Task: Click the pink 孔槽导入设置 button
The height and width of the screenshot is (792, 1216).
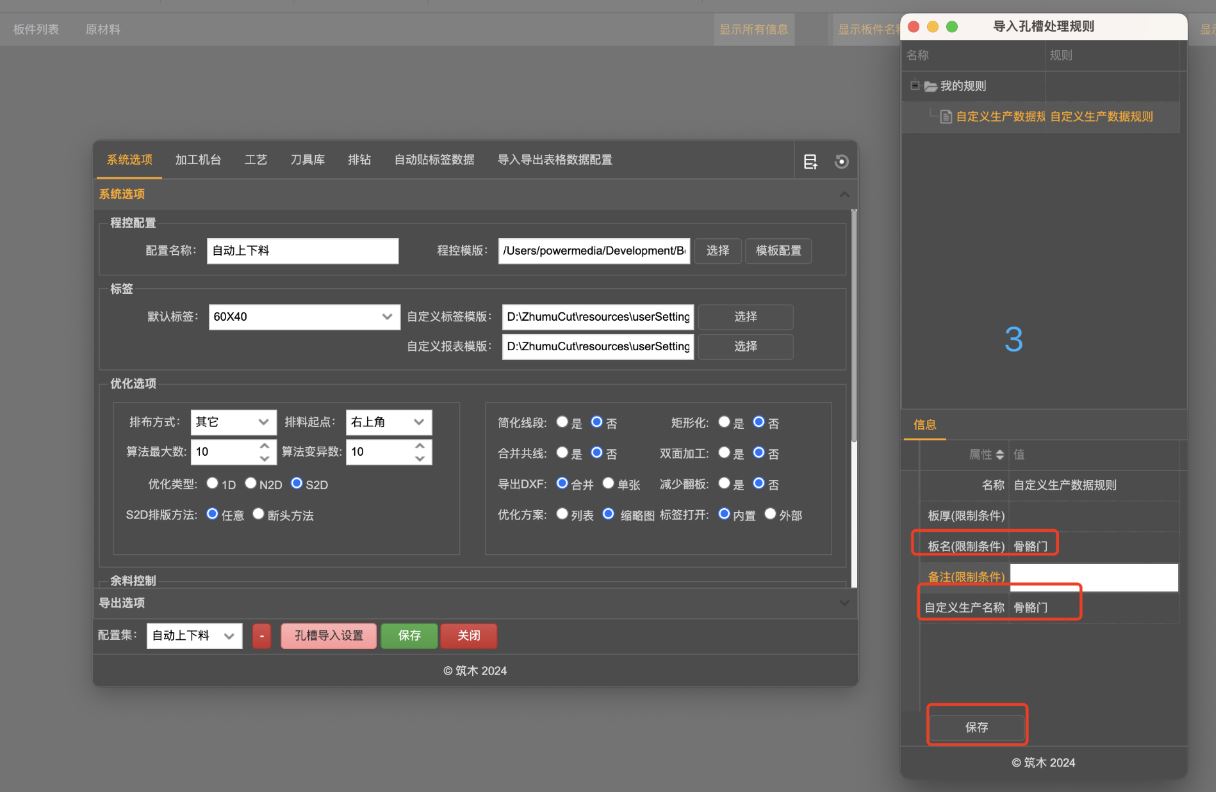Action: click(x=328, y=636)
